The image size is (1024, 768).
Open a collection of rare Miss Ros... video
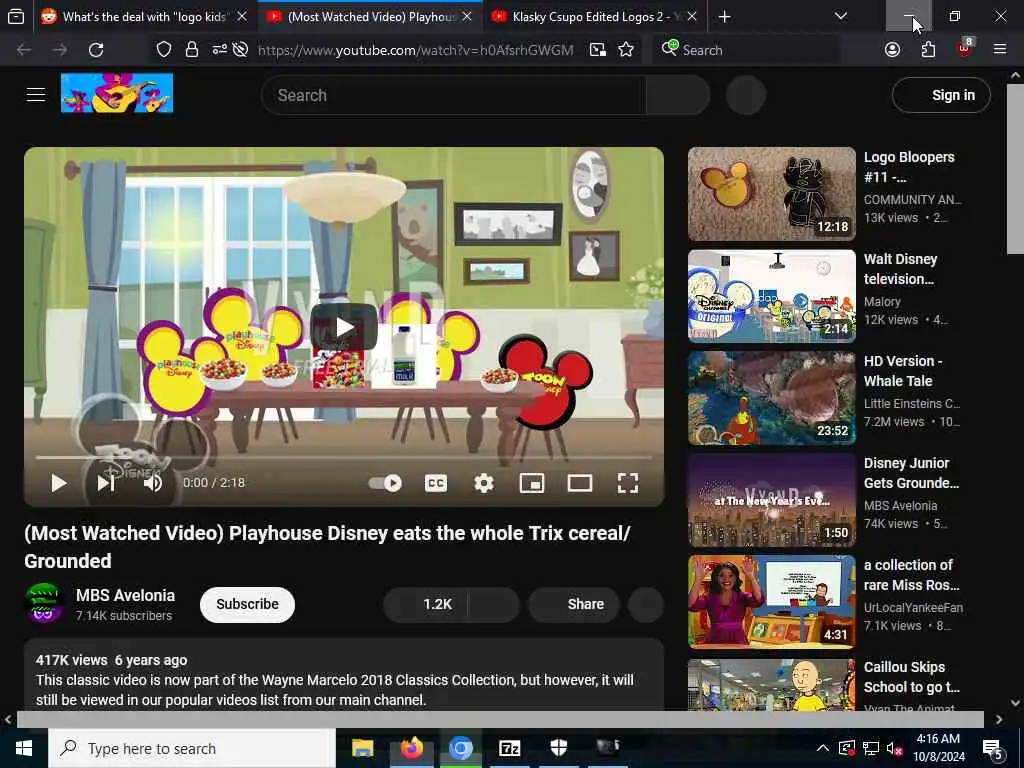pos(771,602)
